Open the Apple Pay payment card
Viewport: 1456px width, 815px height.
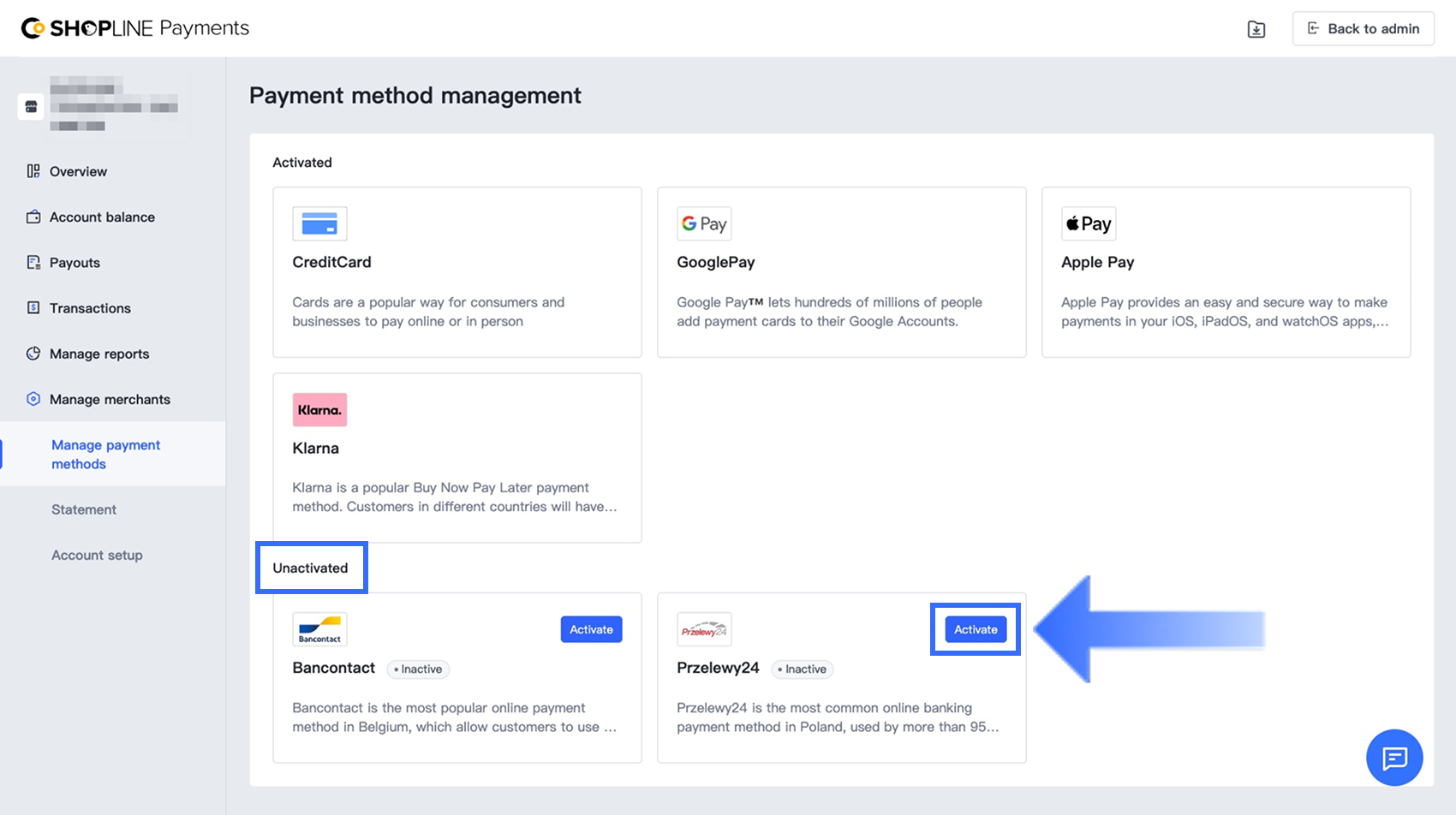[1226, 272]
